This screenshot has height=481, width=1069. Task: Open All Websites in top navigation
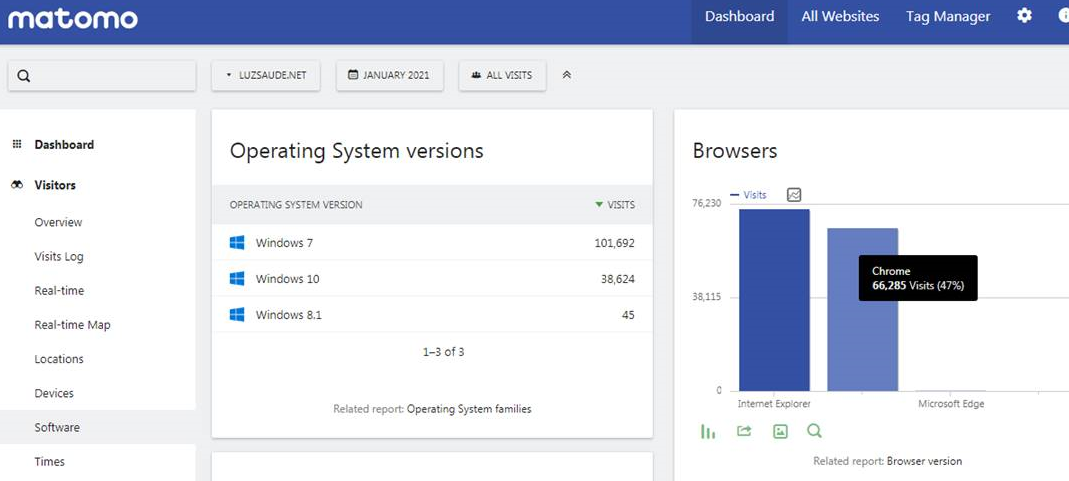(840, 16)
